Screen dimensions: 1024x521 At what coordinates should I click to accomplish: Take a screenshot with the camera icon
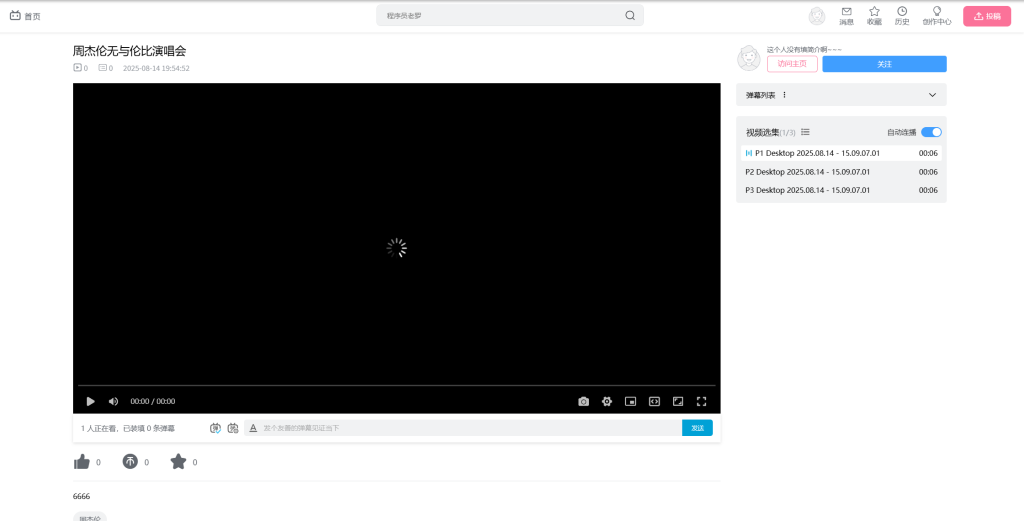(x=583, y=401)
